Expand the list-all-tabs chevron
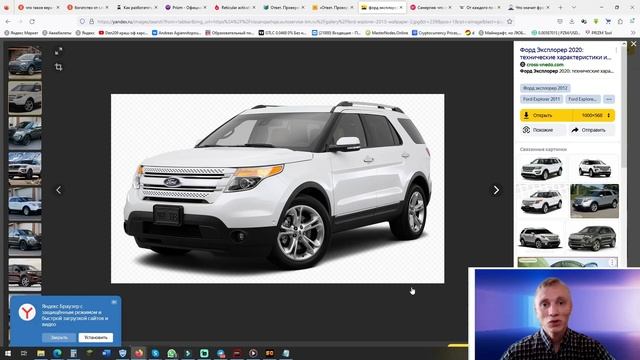 [x=573, y=7]
